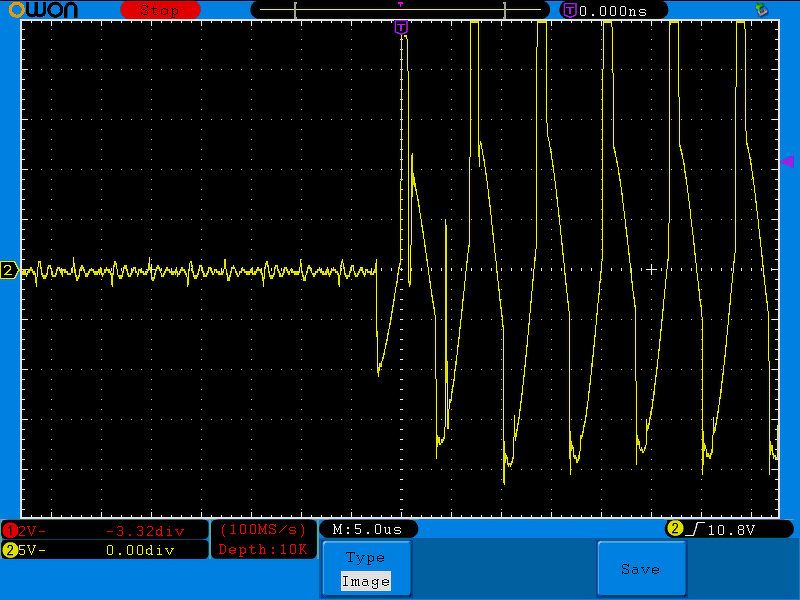Click the horizontal trigger position readout 0.000ns

tap(613, 11)
